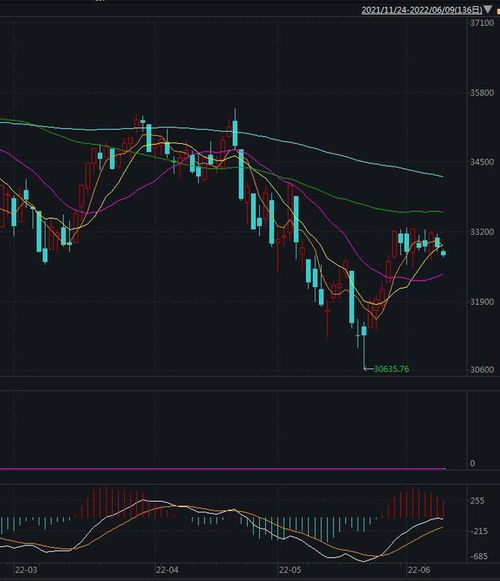This screenshot has height=581, width=500.
Task: Click the last candlestick at the chart's right end
Action: click(x=443, y=253)
